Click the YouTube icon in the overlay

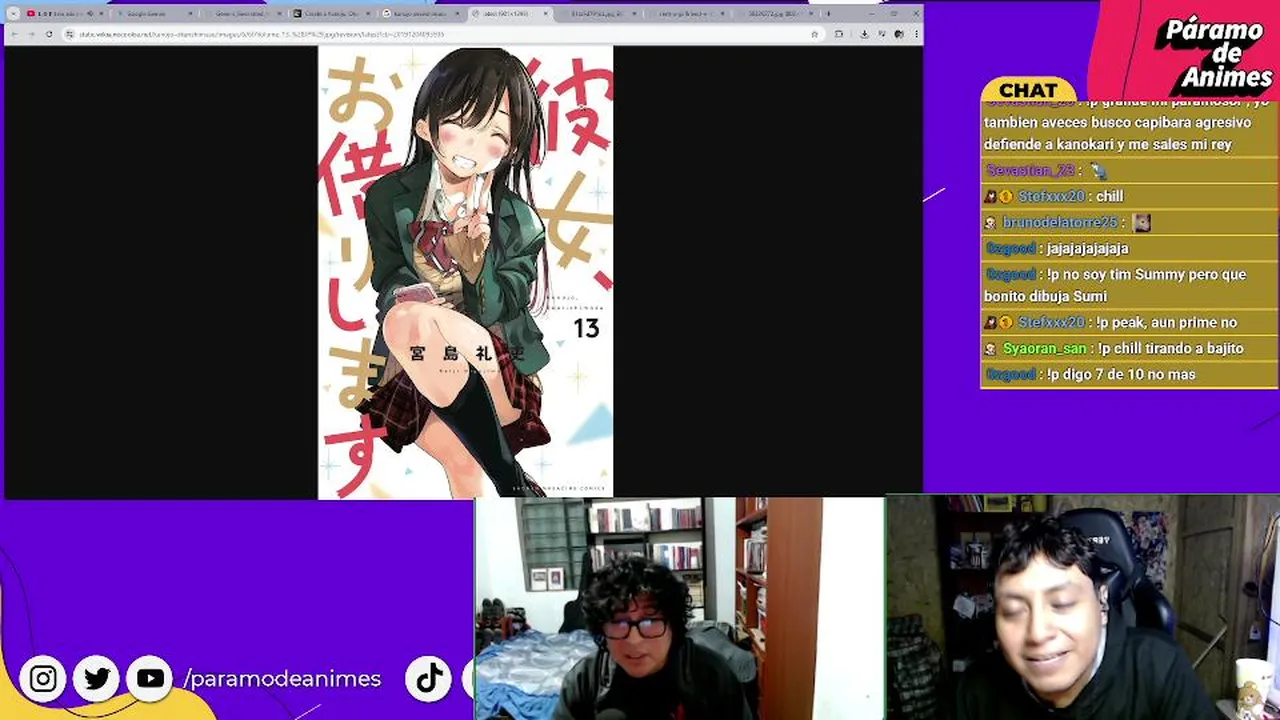click(150, 680)
